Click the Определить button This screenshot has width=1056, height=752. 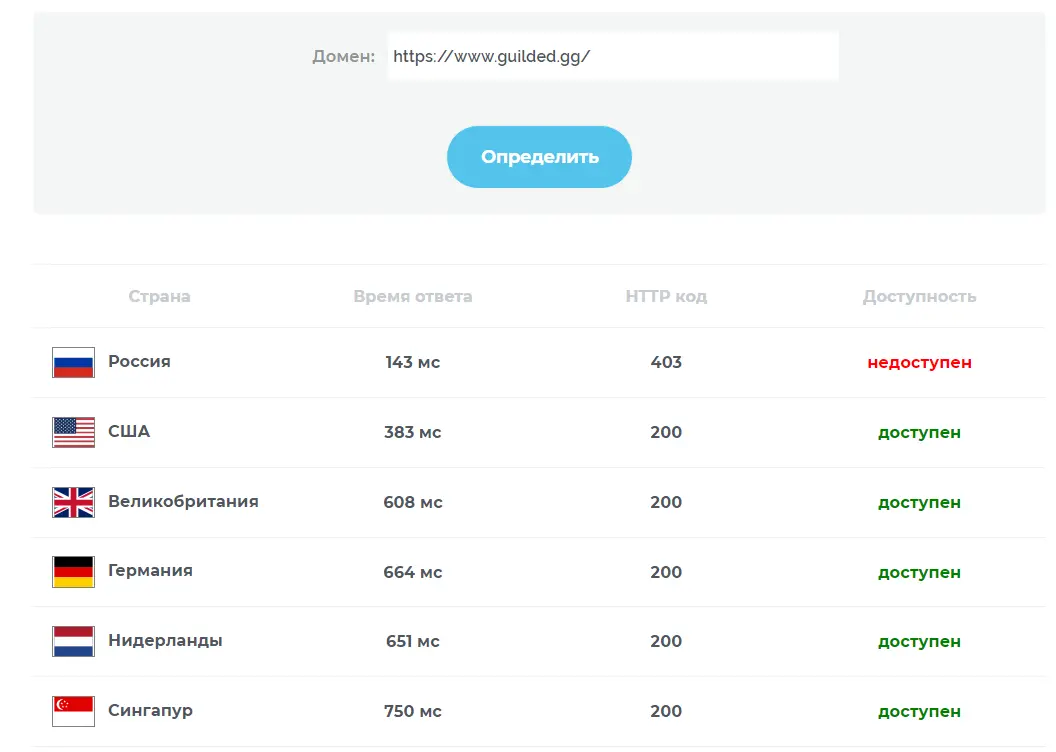pos(539,157)
